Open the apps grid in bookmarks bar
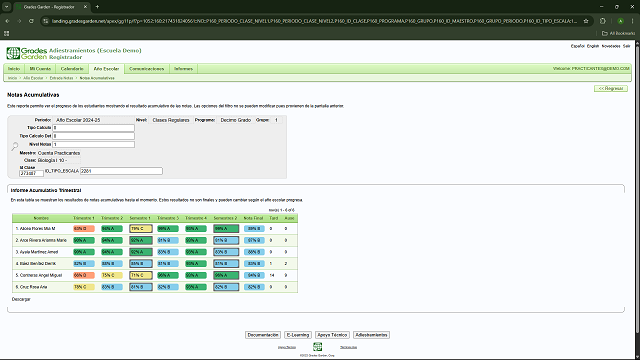This screenshot has height=360, width=640. (x=7, y=33)
